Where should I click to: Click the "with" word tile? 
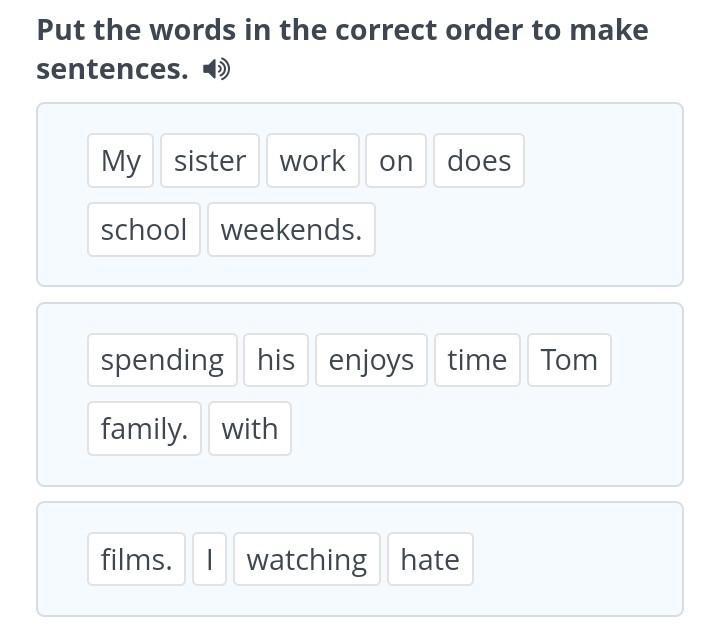click(250, 429)
